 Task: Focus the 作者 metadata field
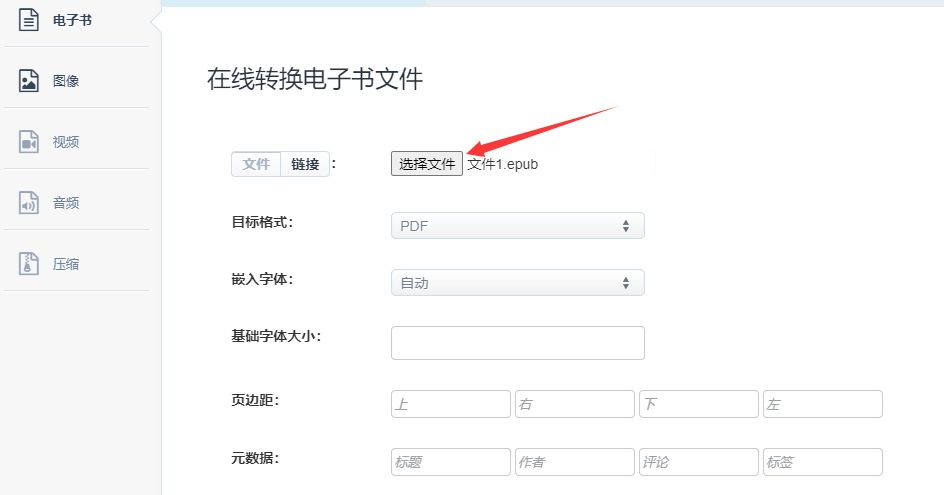click(575, 462)
